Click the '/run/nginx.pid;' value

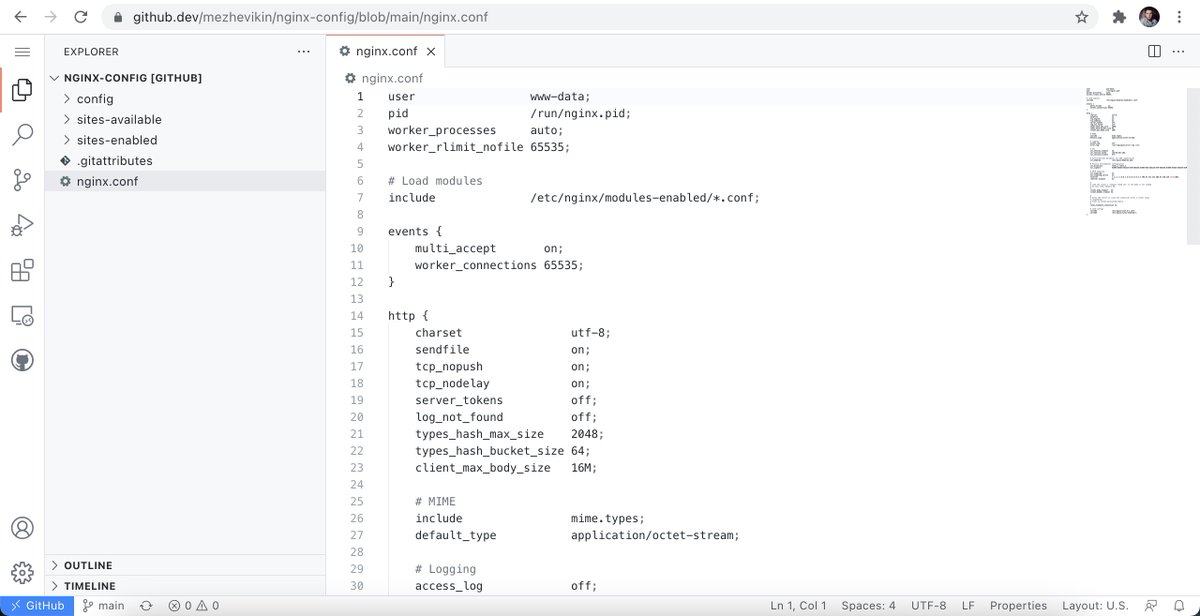click(x=581, y=113)
